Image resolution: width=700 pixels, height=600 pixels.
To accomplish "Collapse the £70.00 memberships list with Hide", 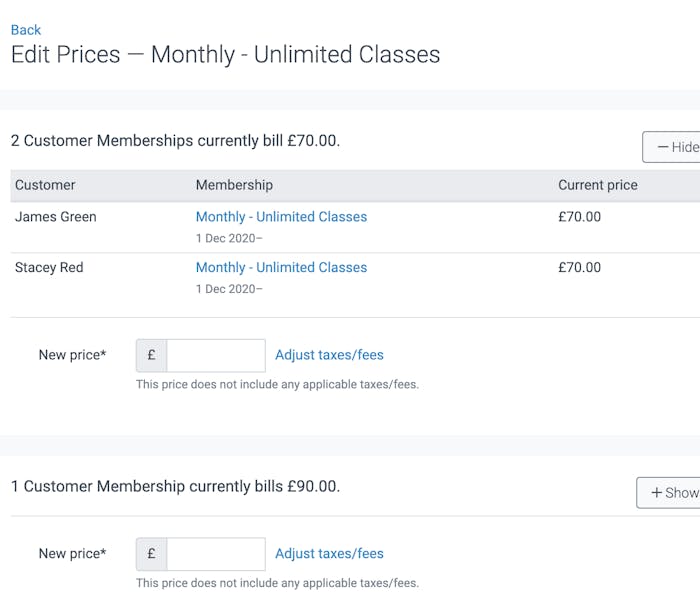I will coord(674,147).
